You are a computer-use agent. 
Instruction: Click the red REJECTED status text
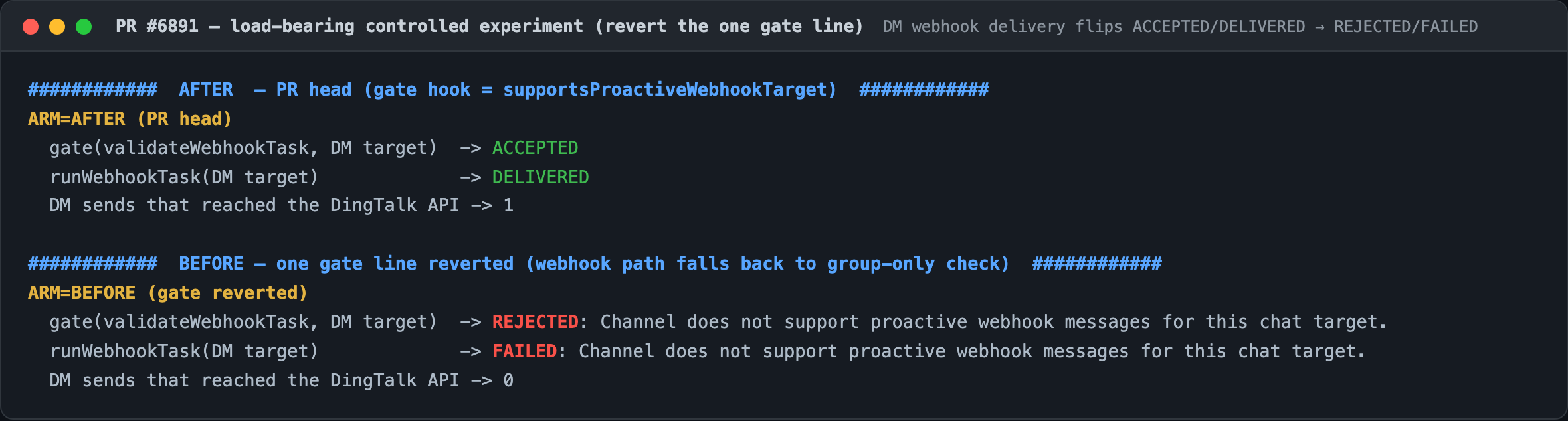(535, 322)
